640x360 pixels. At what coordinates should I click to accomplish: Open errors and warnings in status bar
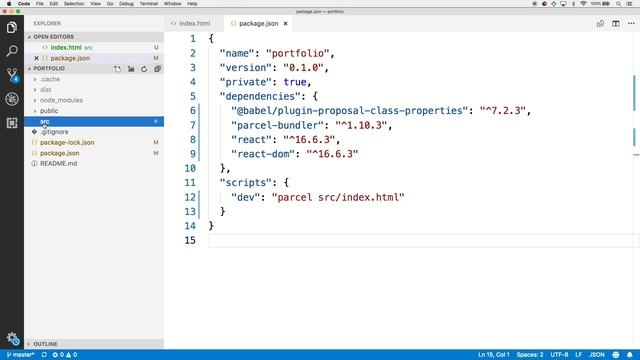64,355
